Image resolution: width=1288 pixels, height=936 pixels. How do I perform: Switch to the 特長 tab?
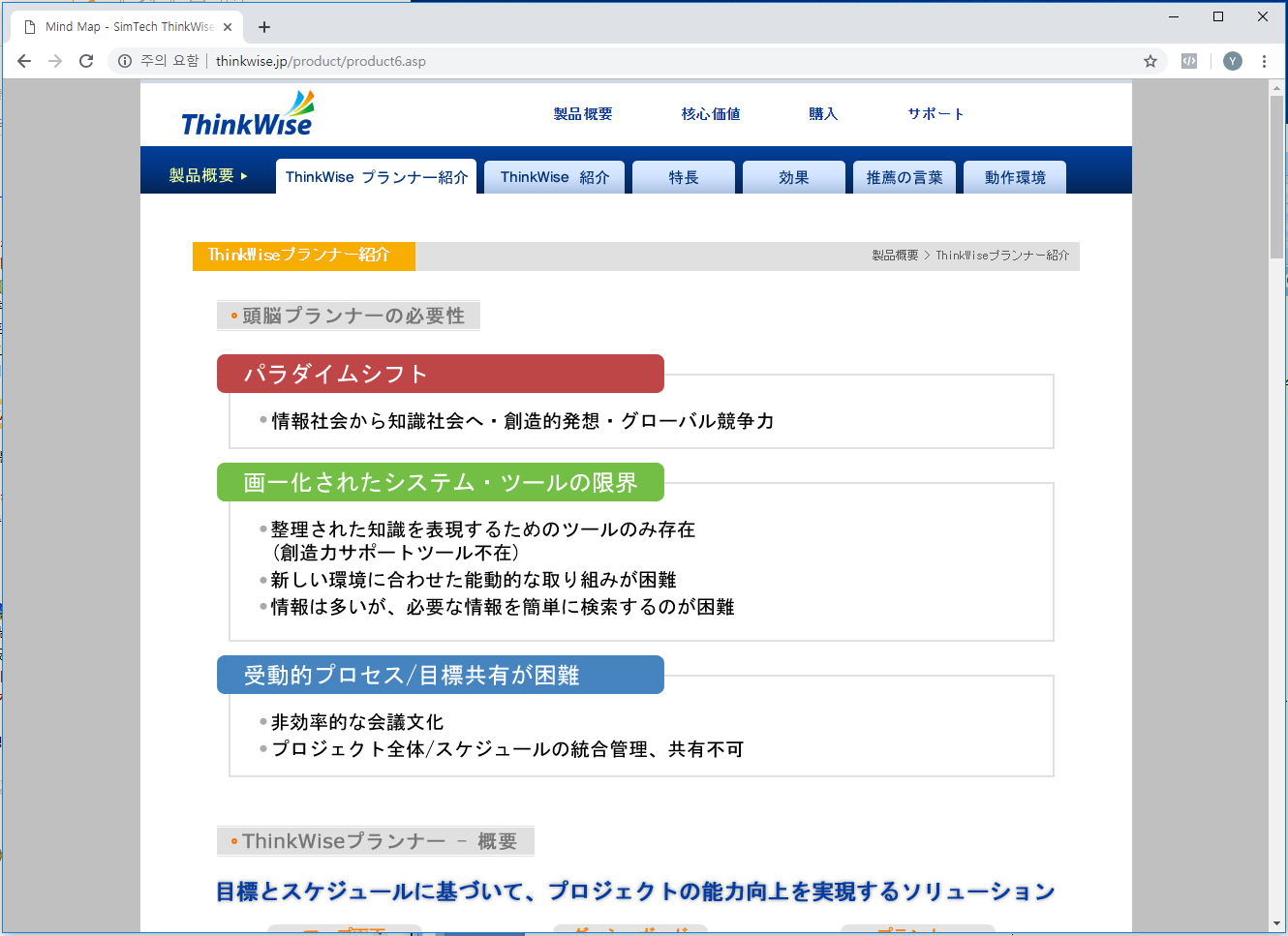(684, 177)
